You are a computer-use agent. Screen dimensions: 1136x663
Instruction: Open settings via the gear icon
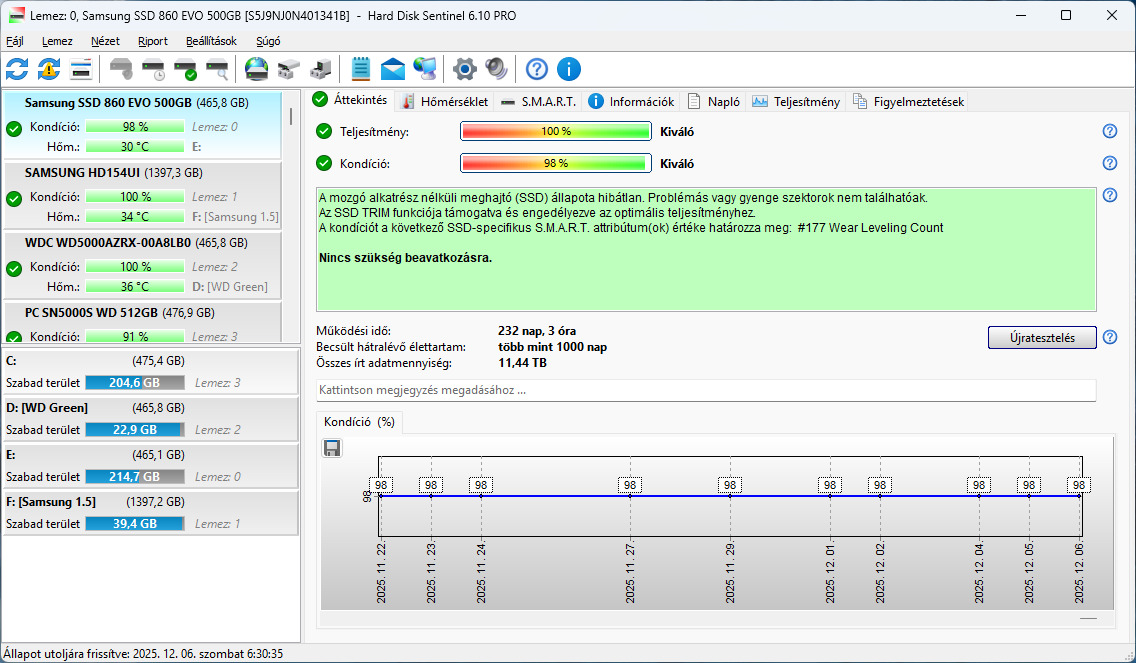click(464, 69)
